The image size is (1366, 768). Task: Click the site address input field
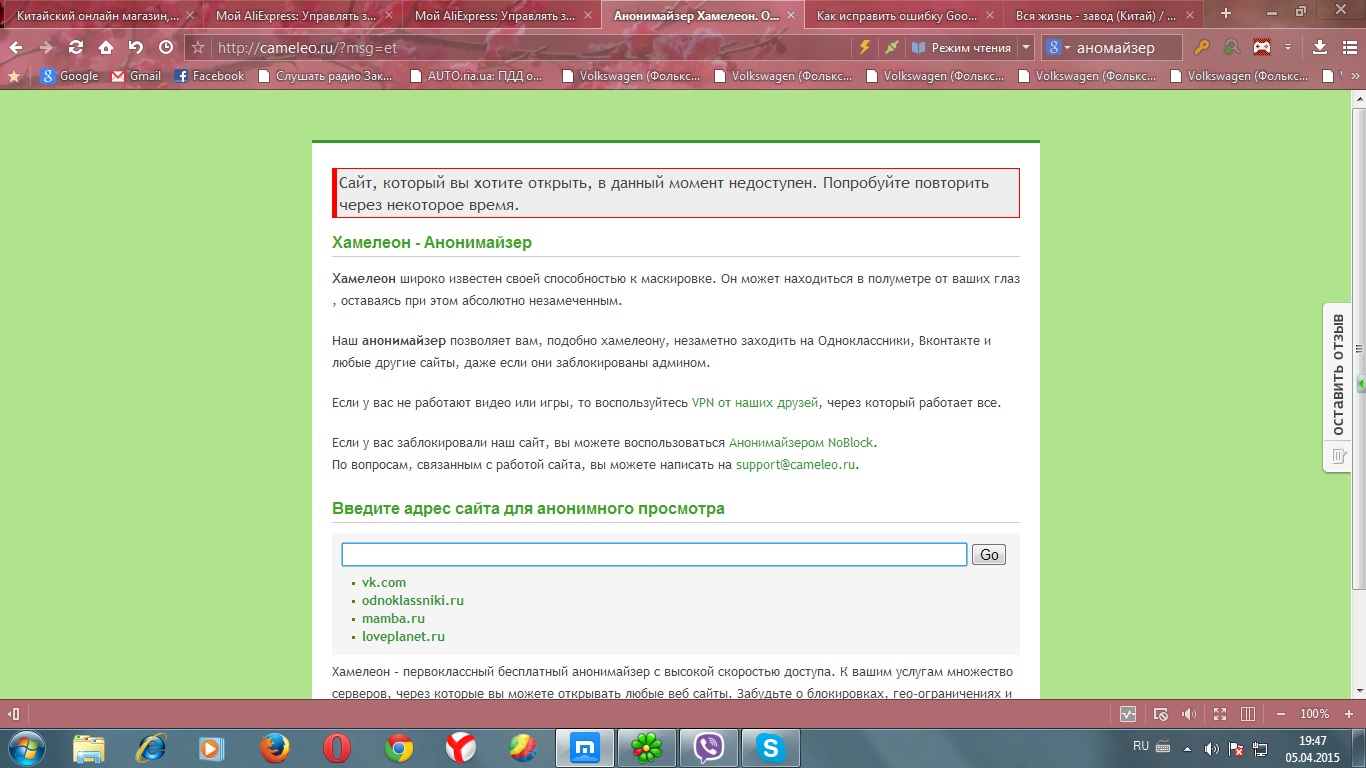tap(654, 555)
